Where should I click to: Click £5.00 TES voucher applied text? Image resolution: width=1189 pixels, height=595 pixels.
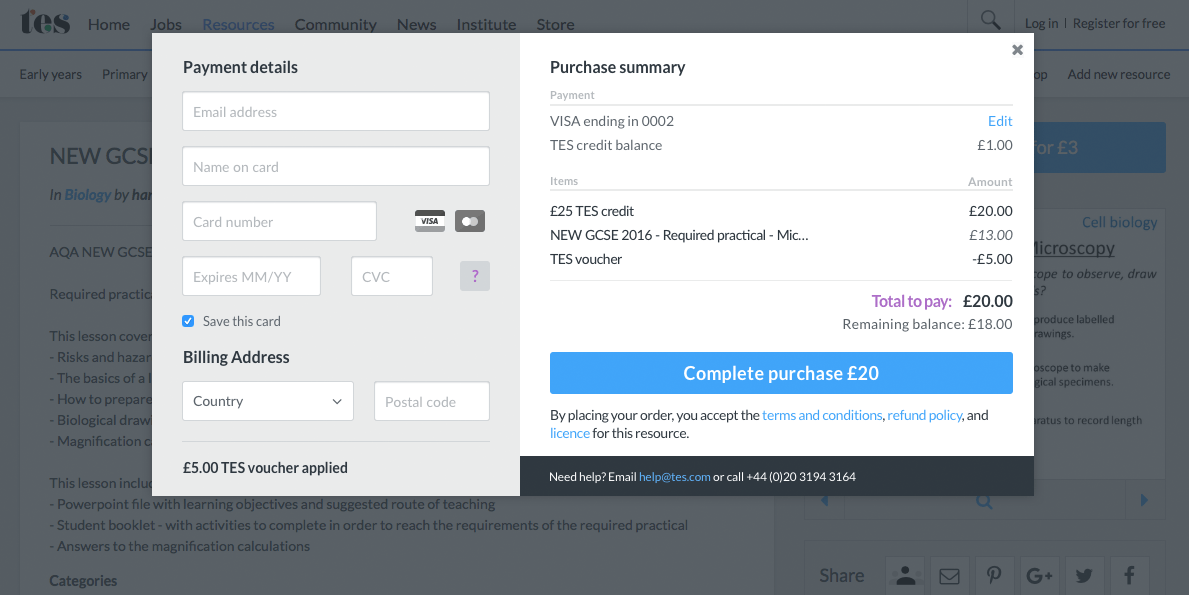pos(265,468)
